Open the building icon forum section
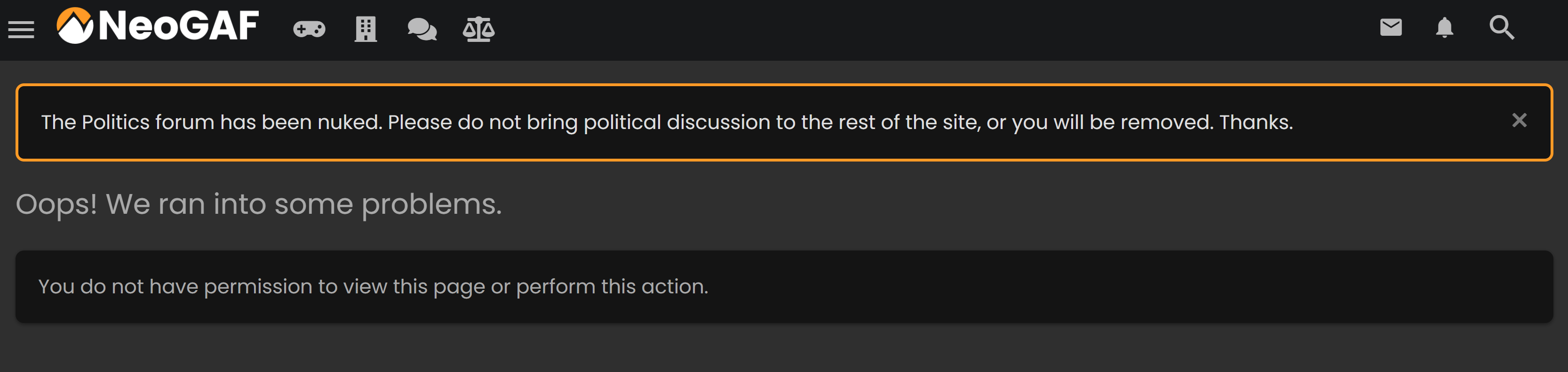This screenshot has width=1568, height=372. click(366, 29)
